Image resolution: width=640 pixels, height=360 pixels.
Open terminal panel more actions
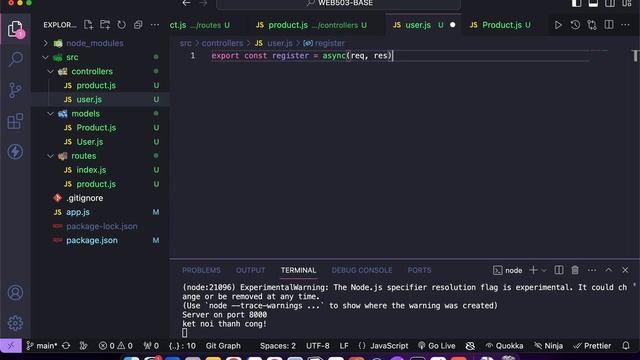[592, 270]
